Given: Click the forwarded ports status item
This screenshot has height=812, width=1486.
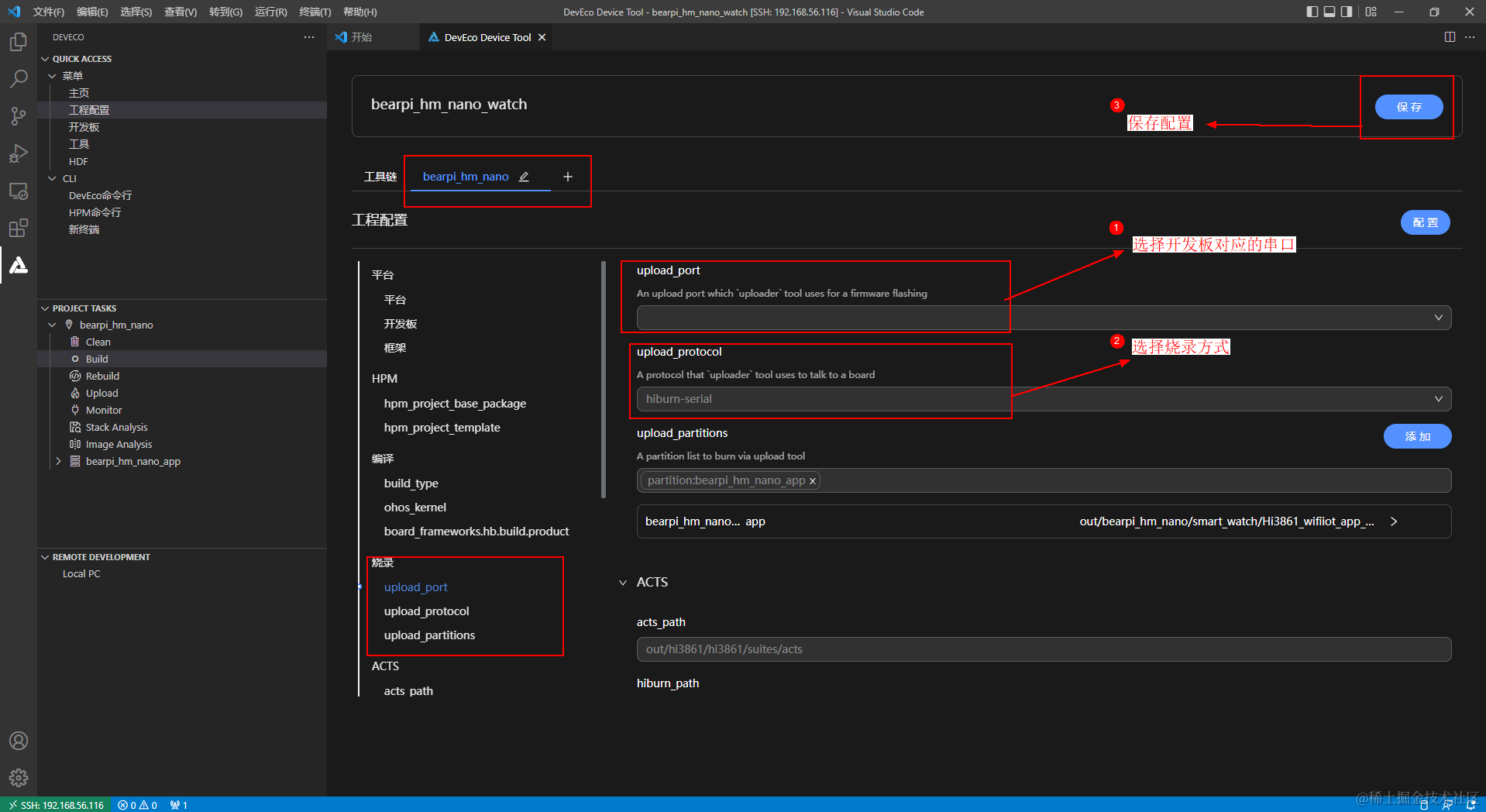Looking at the screenshot, I should click(x=179, y=805).
